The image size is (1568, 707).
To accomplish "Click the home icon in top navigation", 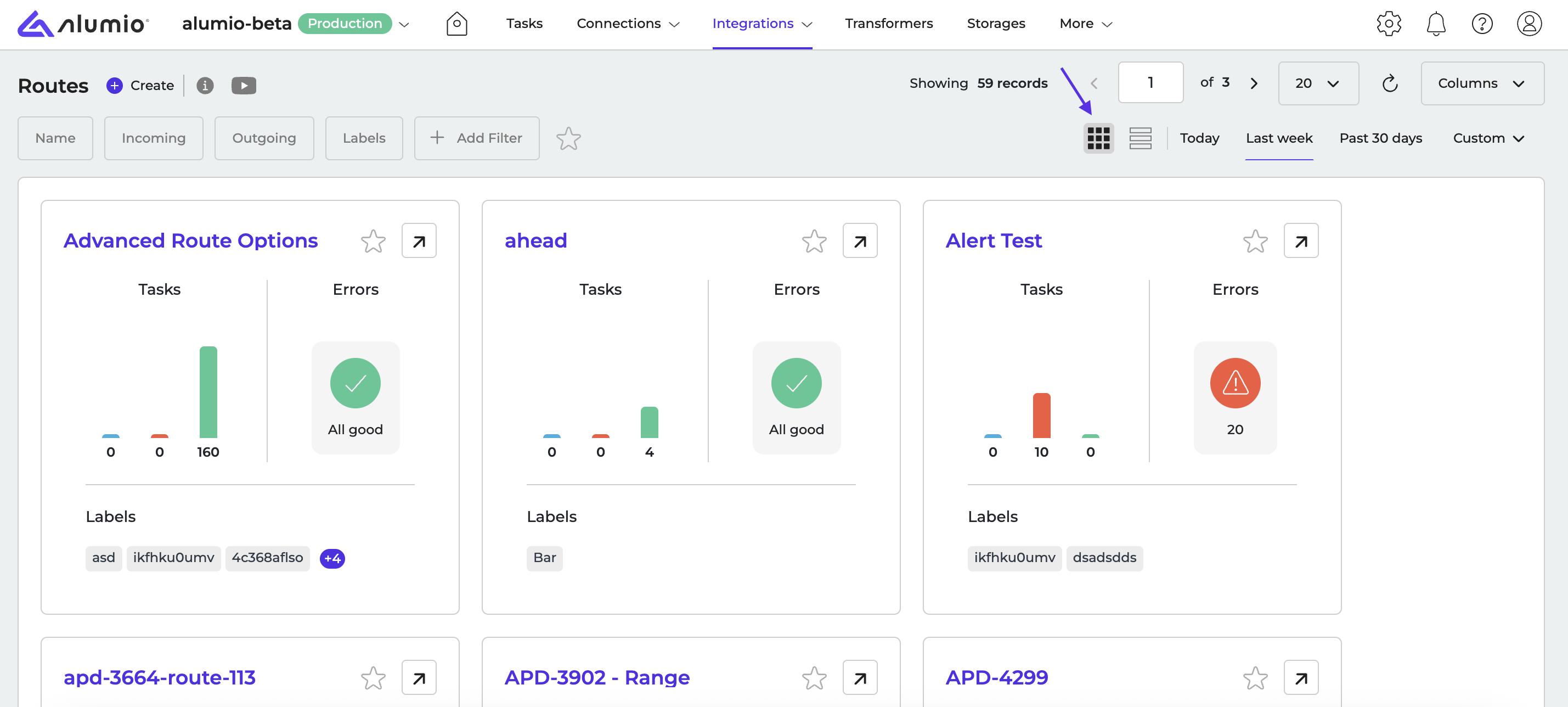I will (456, 24).
